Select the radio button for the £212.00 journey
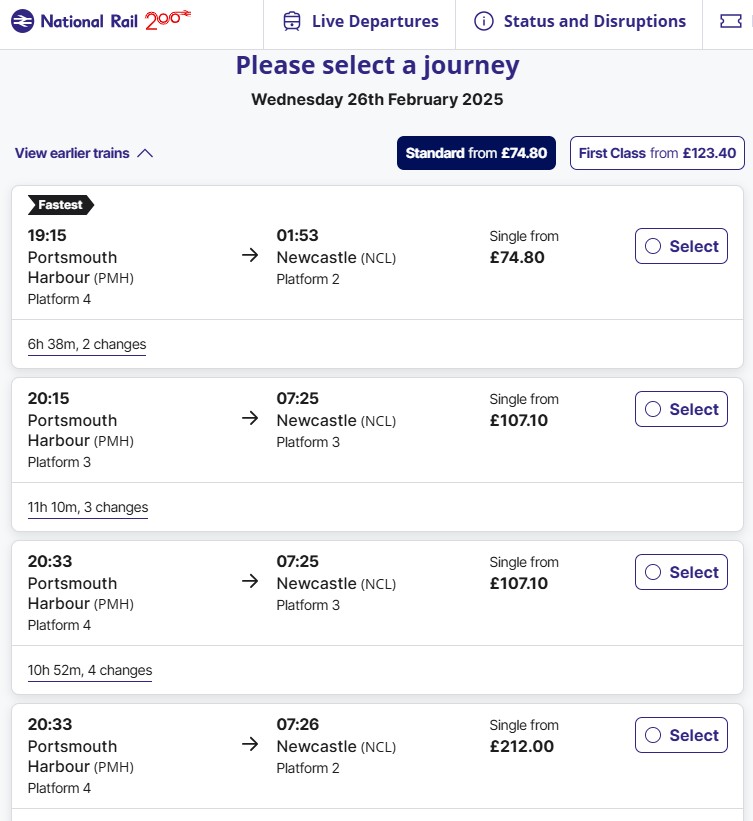 click(x=654, y=735)
